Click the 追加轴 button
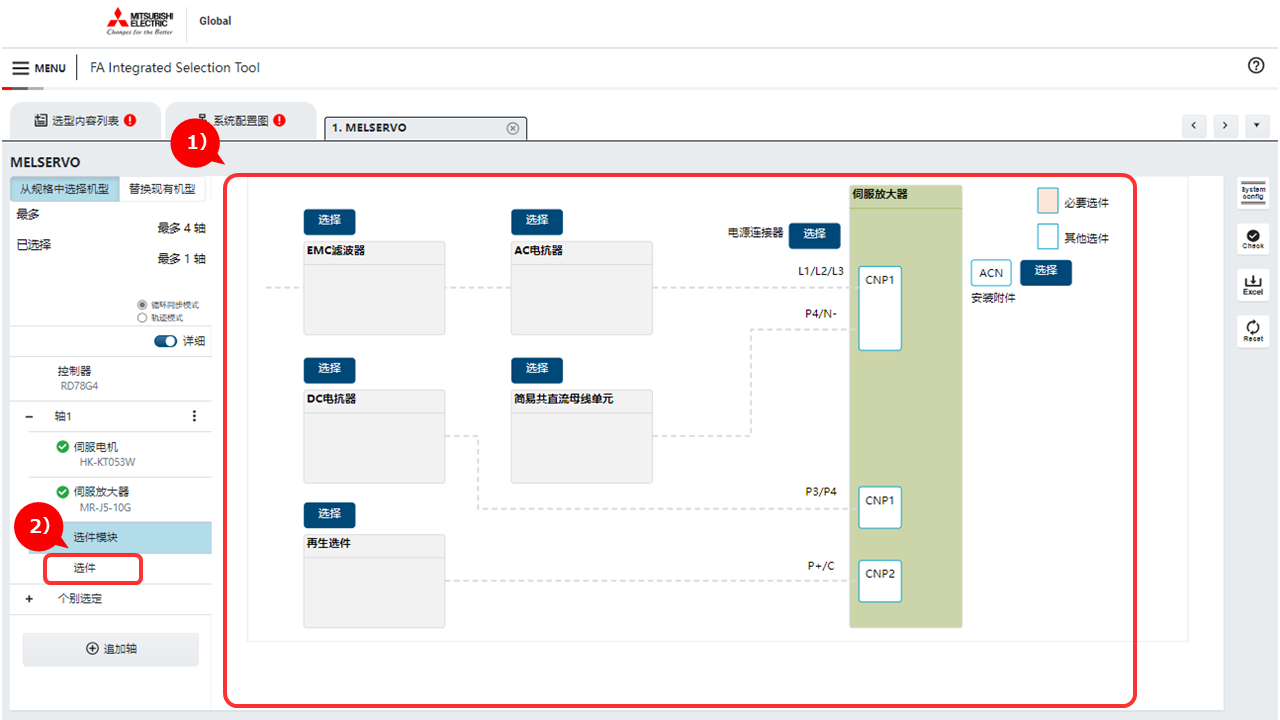 pyautogui.click(x=111, y=649)
